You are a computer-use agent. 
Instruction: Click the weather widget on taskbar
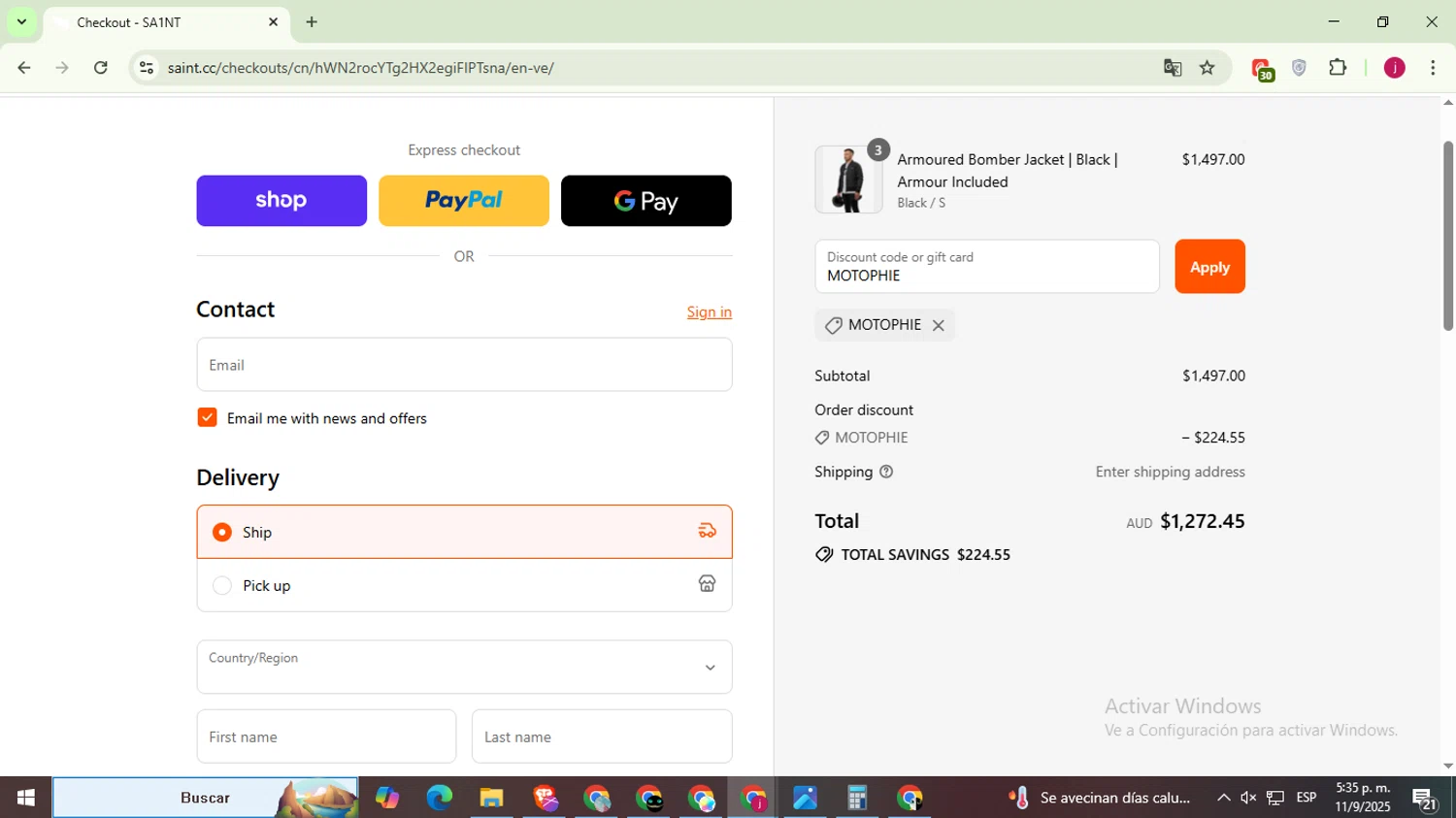coord(1100,798)
